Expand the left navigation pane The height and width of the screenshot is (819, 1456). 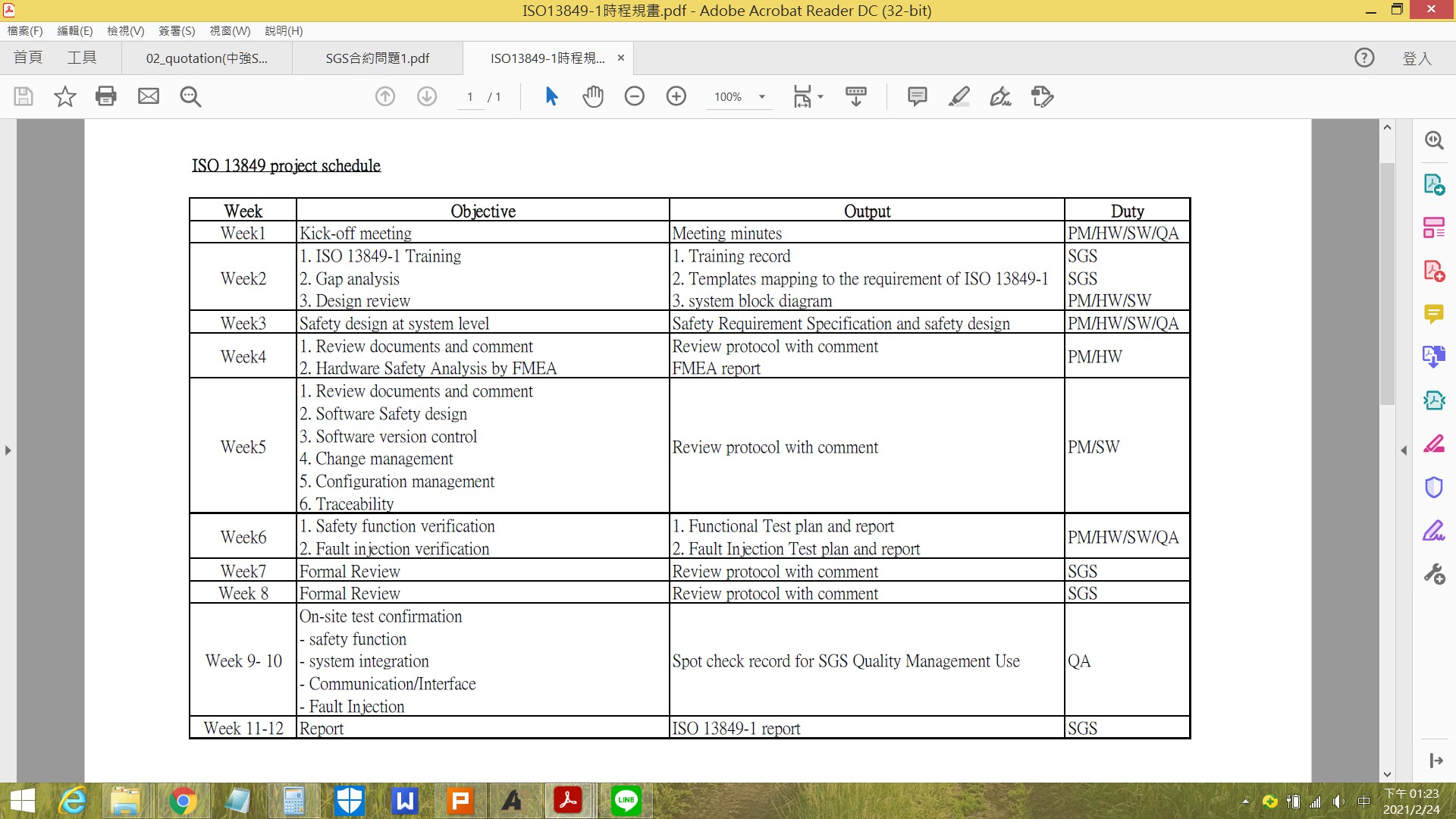[8, 450]
